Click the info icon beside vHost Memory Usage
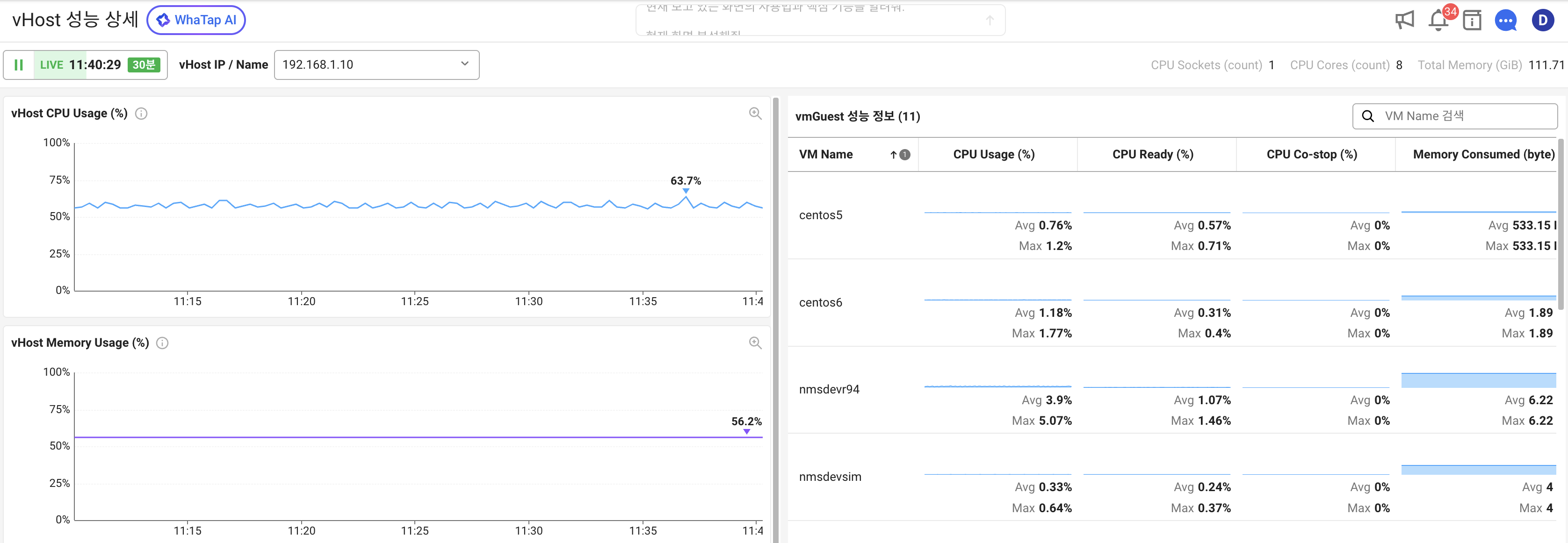 pyautogui.click(x=163, y=343)
